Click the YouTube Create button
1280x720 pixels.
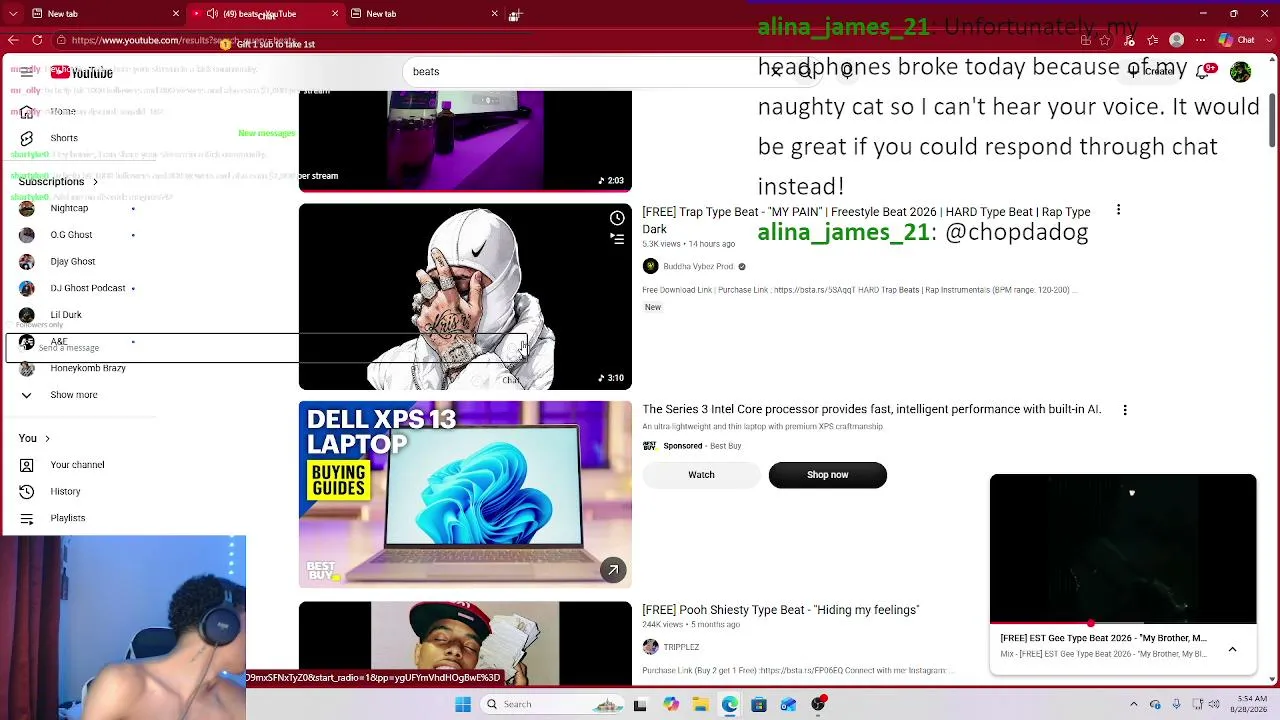click(x=1152, y=72)
